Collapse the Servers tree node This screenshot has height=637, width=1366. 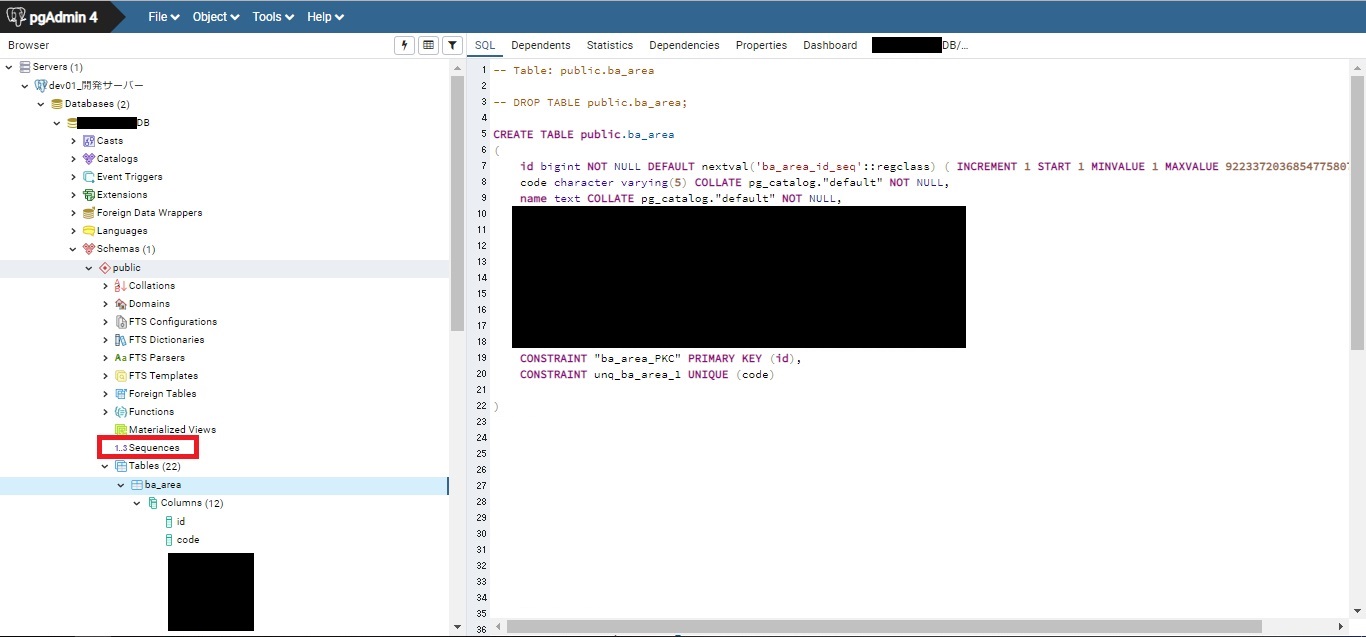click(x=10, y=67)
